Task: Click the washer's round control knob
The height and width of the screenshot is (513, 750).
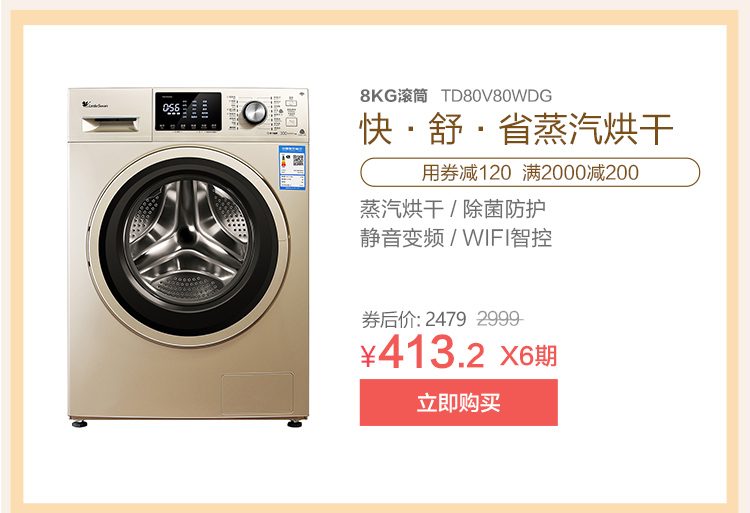Action: point(254,113)
